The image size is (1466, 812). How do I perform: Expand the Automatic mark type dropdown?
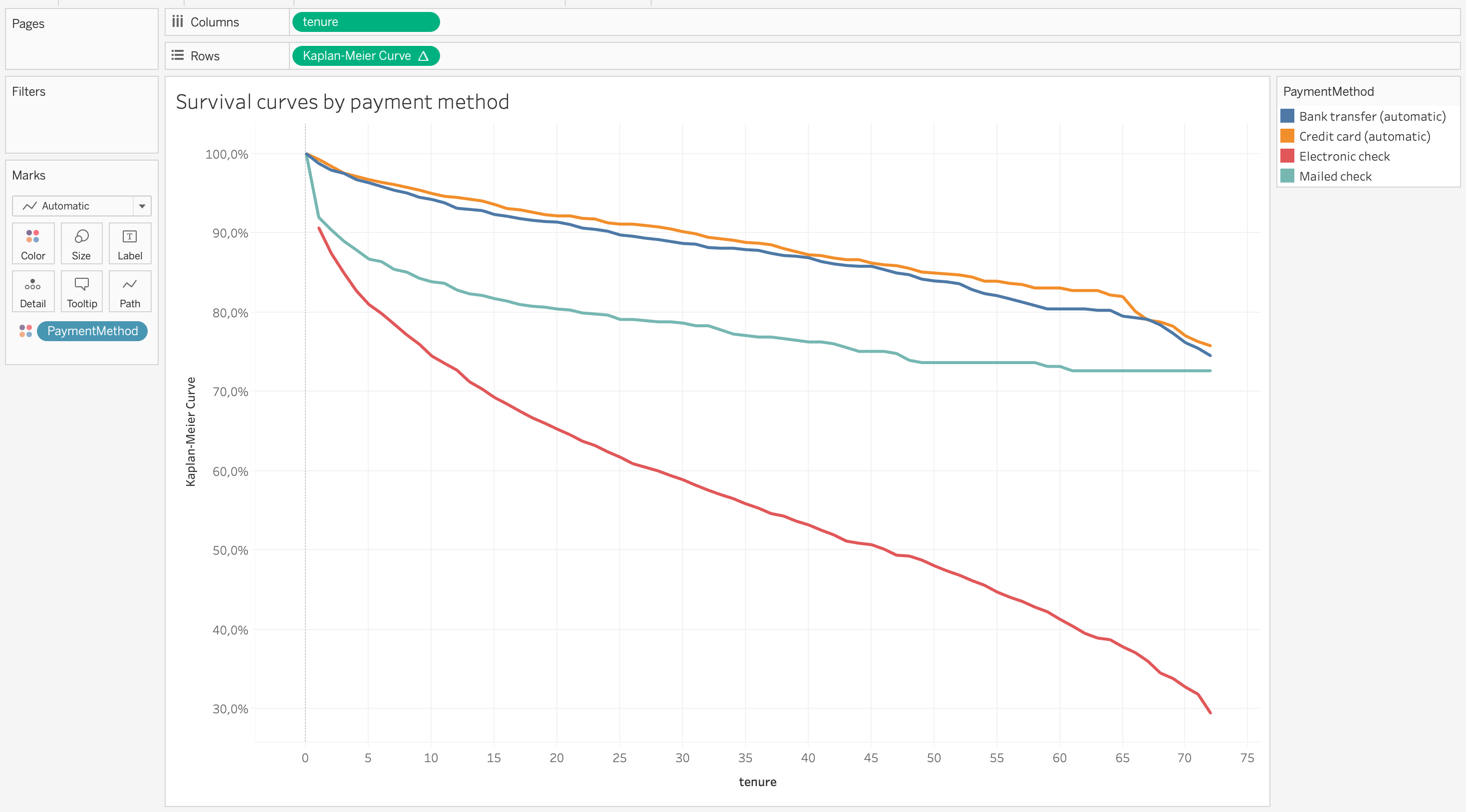point(142,206)
